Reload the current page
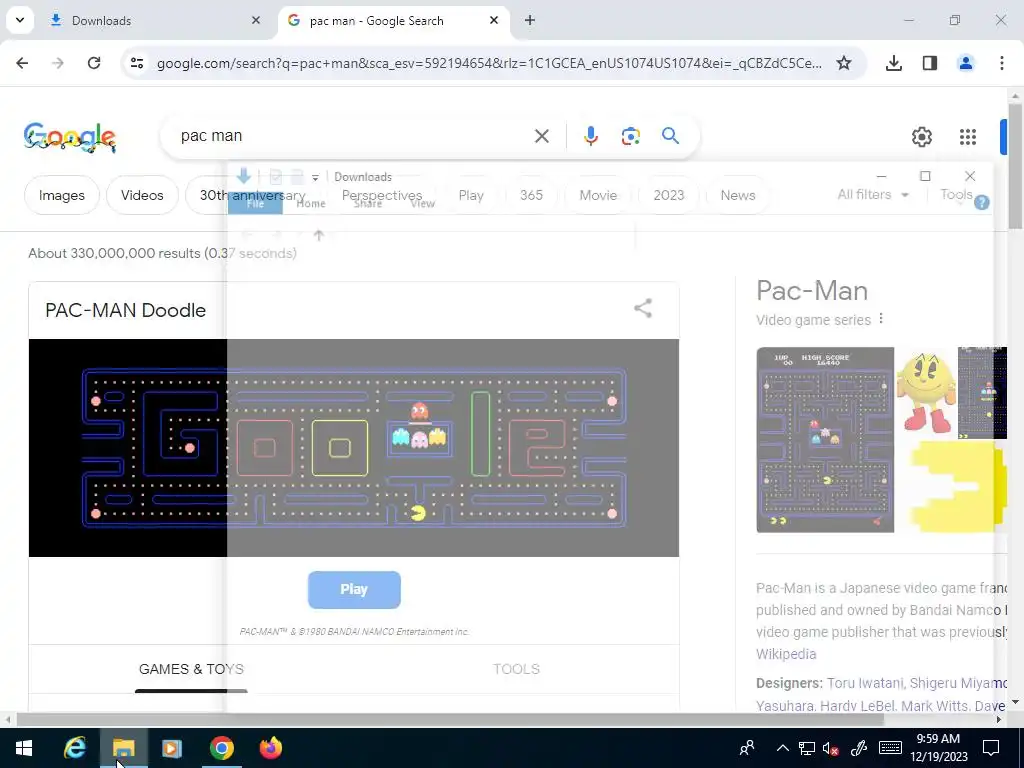 (94, 63)
